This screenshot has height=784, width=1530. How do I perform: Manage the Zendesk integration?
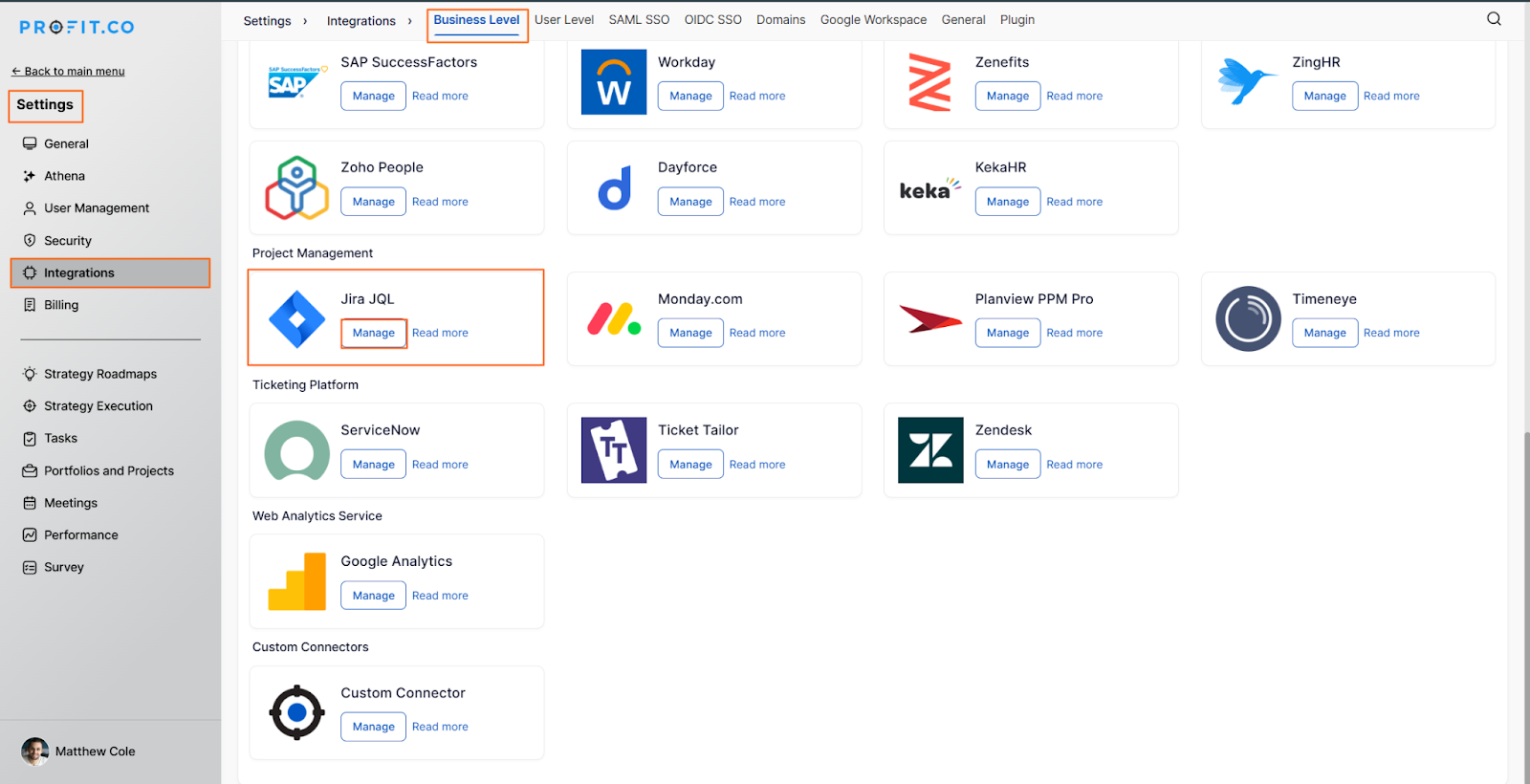[1008, 465]
